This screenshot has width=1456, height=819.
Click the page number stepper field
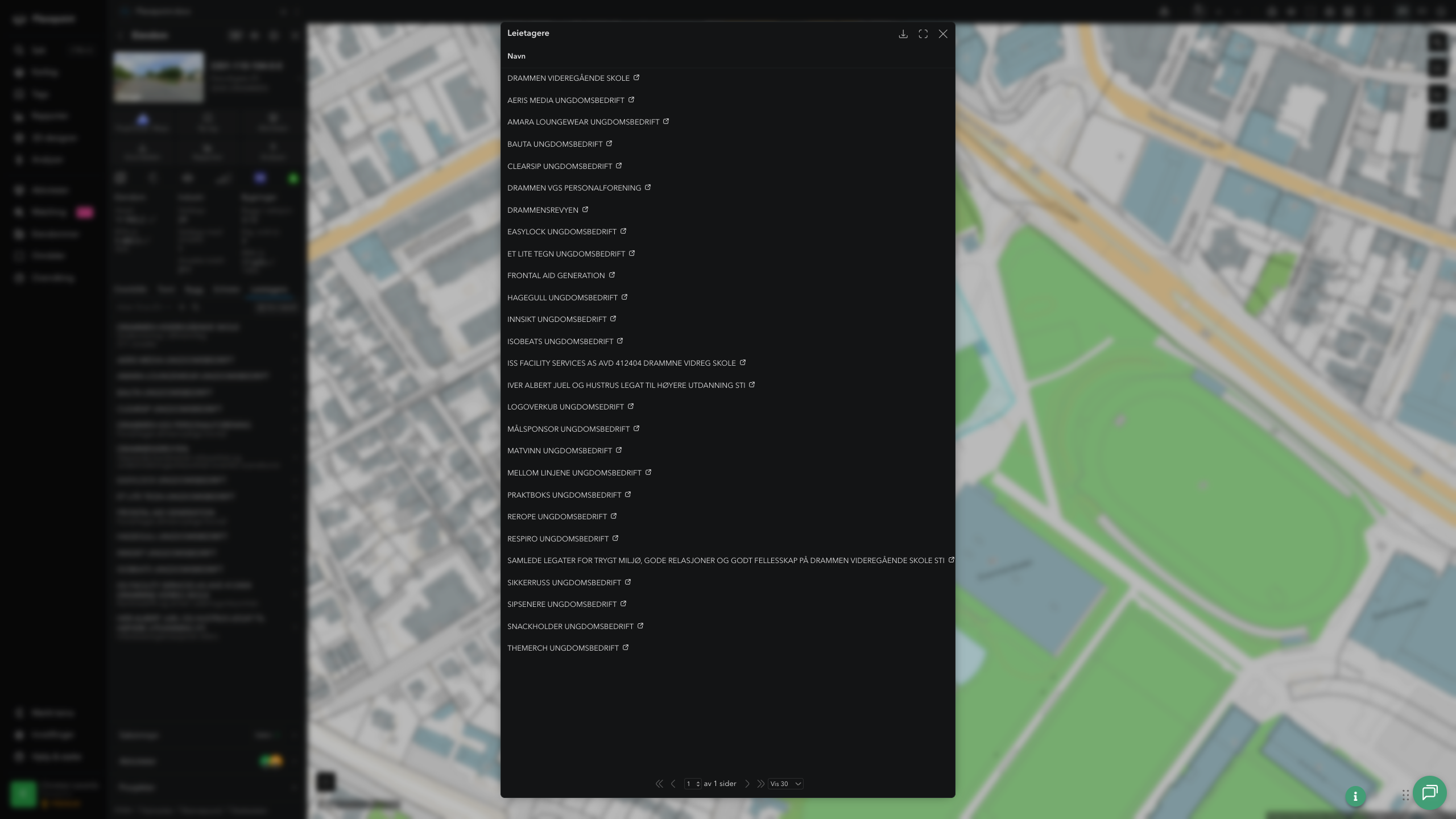coord(693,784)
